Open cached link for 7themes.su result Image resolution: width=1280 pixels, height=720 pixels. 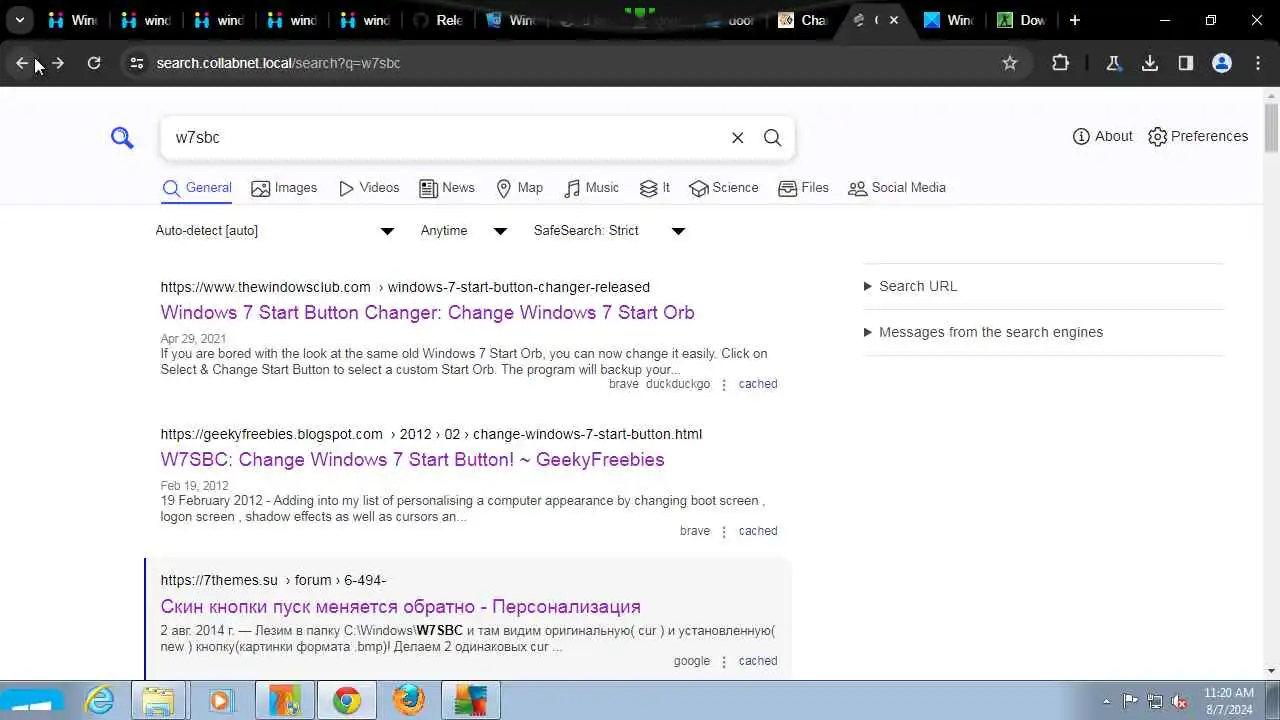pyautogui.click(x=758, y=661)
